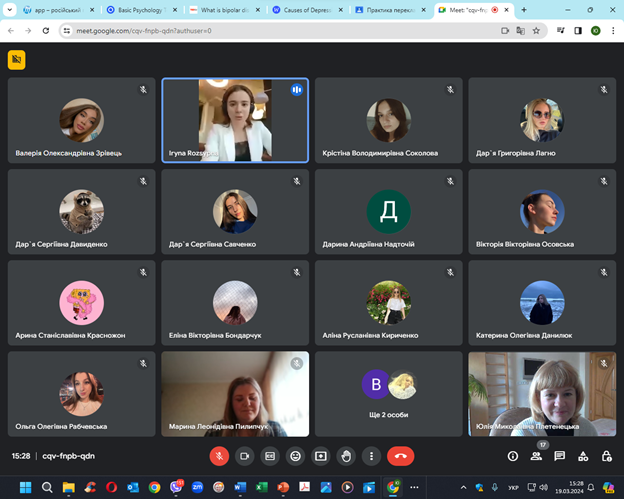Open the meeting details info icon
The image size is (624, 499).
(x=513, y=455)
